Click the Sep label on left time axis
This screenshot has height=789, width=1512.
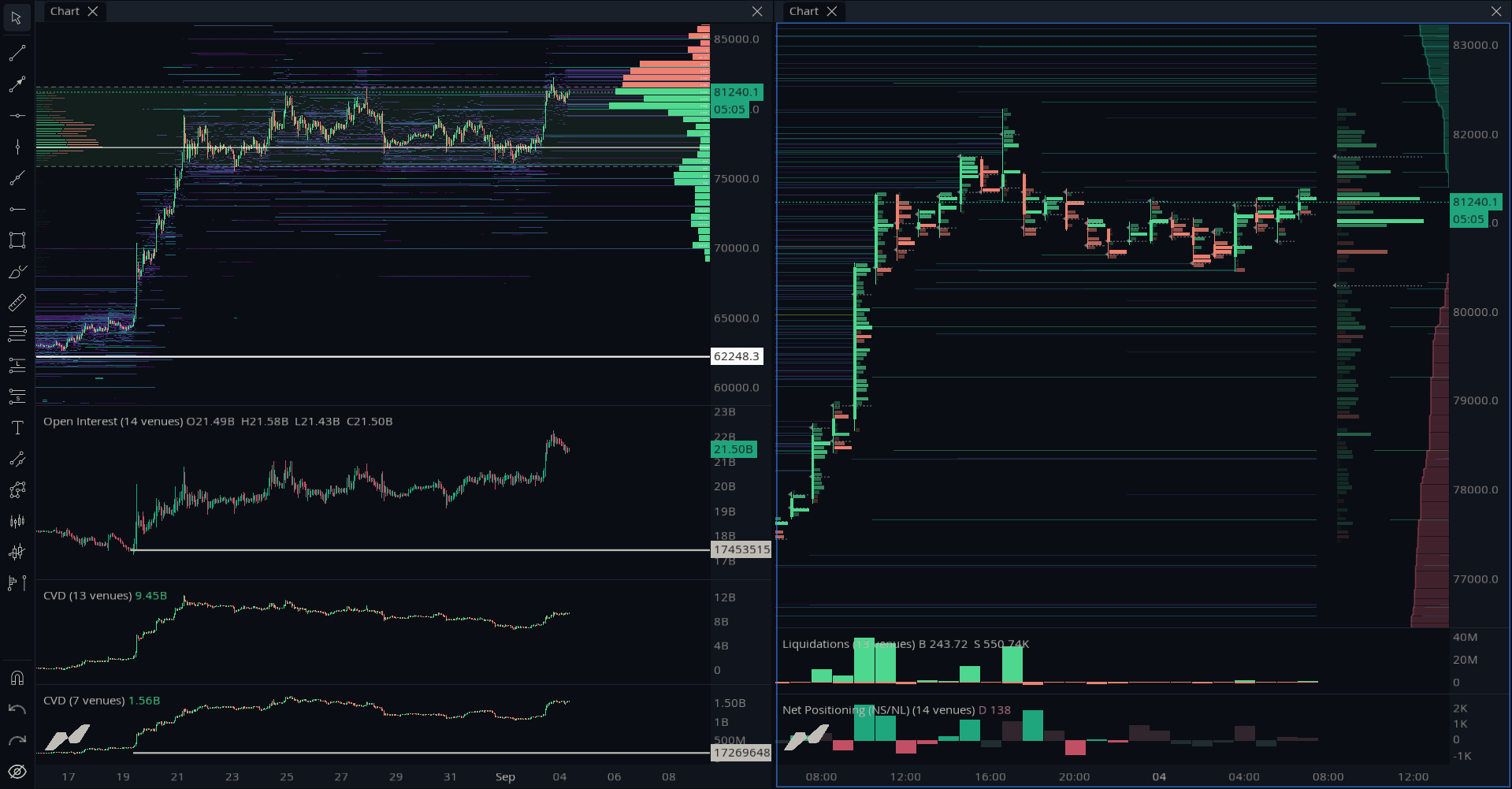click(505, 777)
